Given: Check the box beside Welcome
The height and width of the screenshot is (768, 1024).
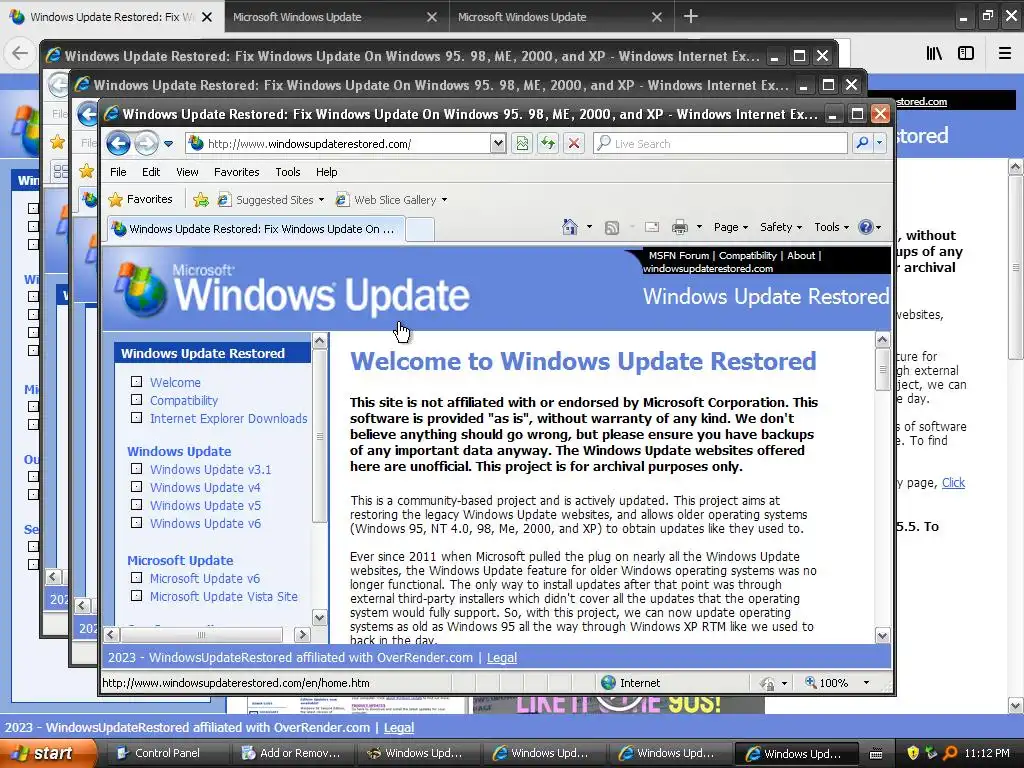Looking at the screenshot, I should (136, 381).
